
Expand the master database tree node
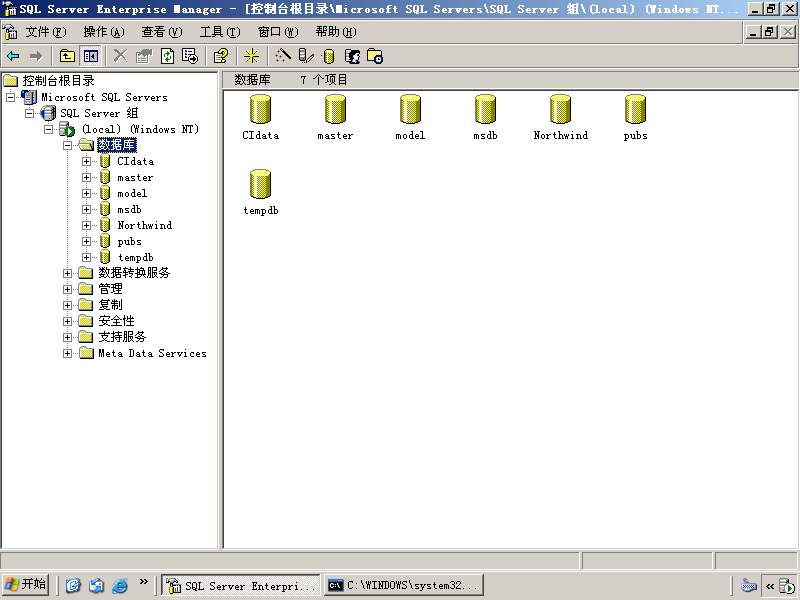tap(86, 178)
